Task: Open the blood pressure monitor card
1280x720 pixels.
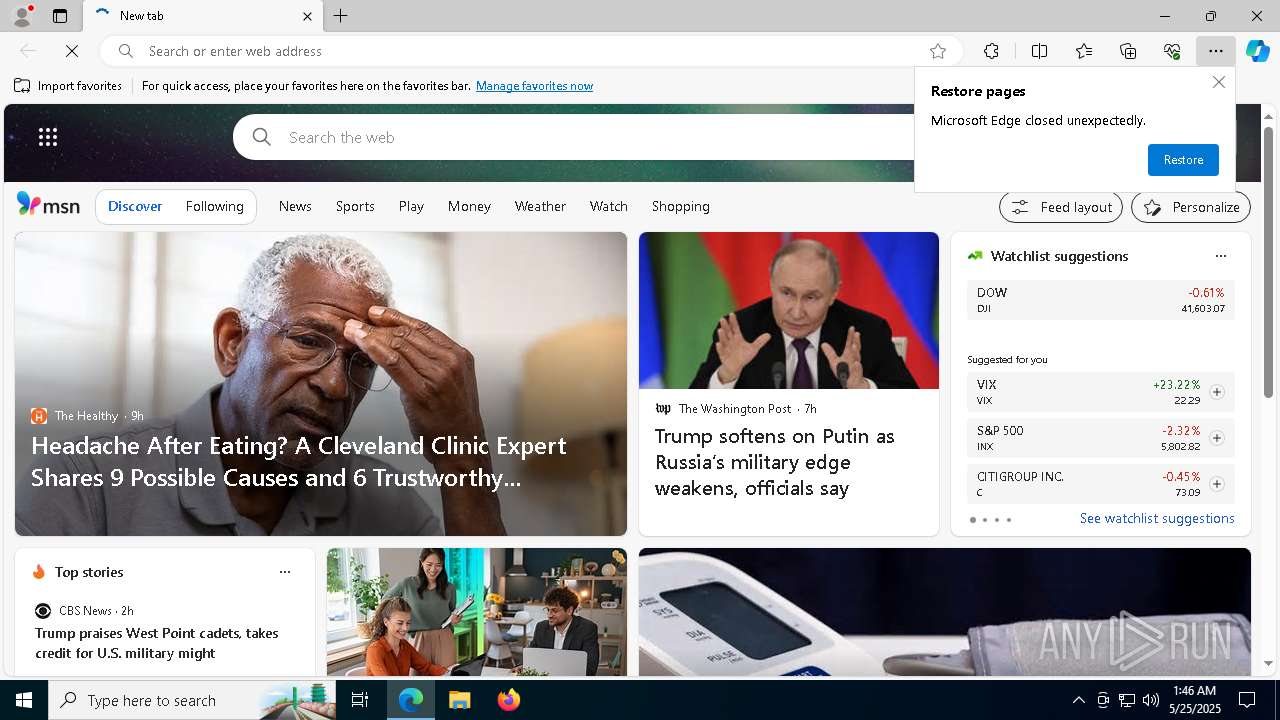Action: tap(944, 612)
